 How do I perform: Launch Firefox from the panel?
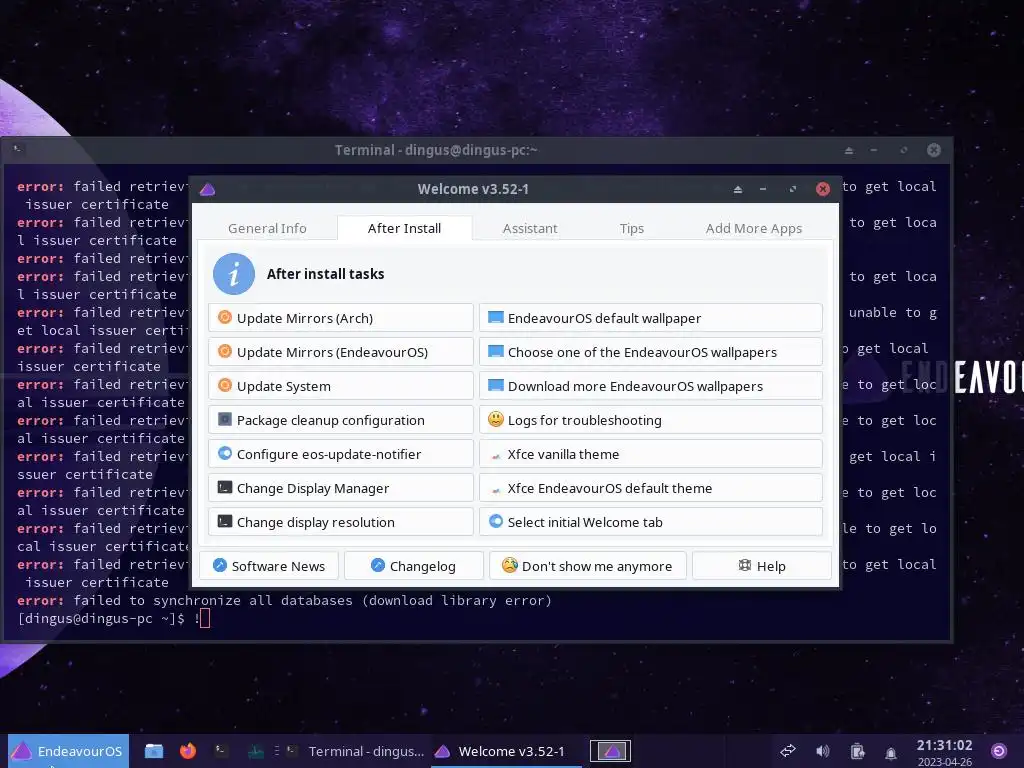[x=188, y=751]
